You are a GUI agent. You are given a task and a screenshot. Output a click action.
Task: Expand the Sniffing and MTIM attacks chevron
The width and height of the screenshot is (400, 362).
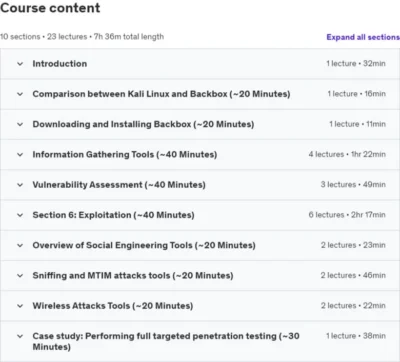coord(20,276)
